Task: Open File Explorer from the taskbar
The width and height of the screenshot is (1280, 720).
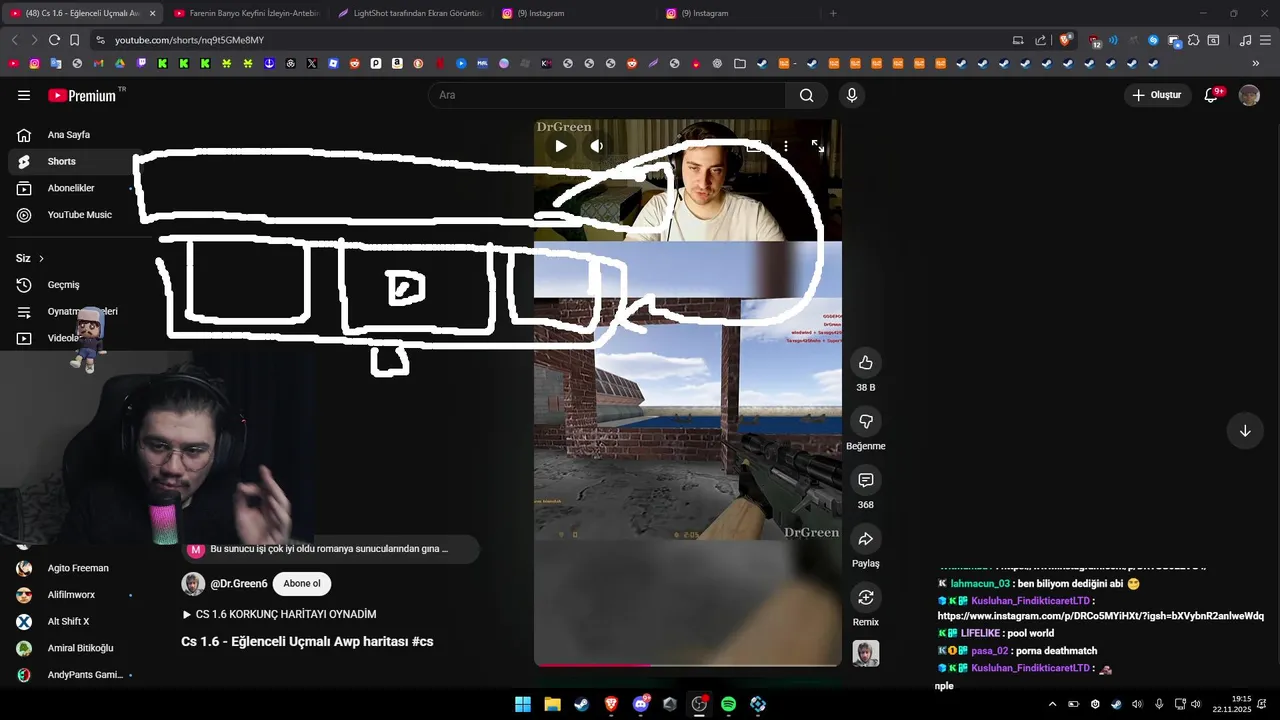Action: 552,704
